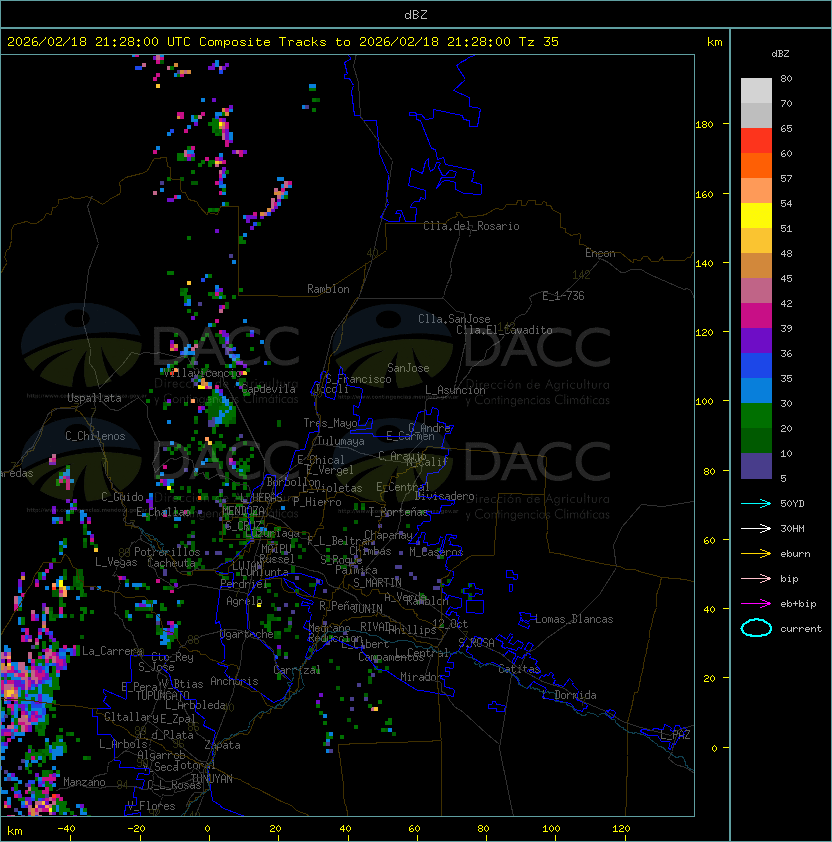
Task: Pick the light gray 80–70 dBZ swatch
Action: tap(756, 91)
